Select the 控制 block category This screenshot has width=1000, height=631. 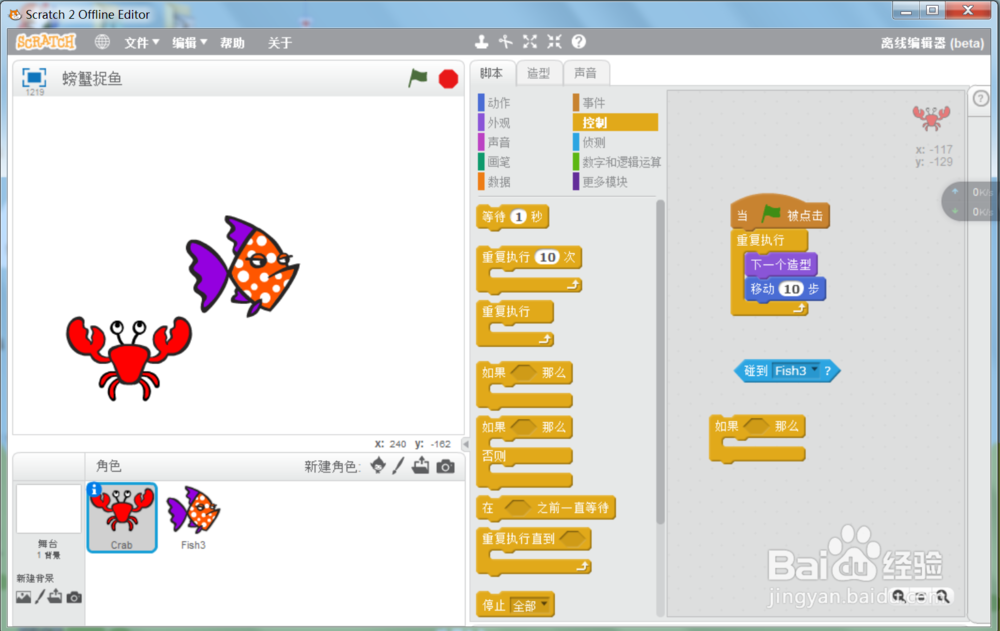click(x=615, y=122)
